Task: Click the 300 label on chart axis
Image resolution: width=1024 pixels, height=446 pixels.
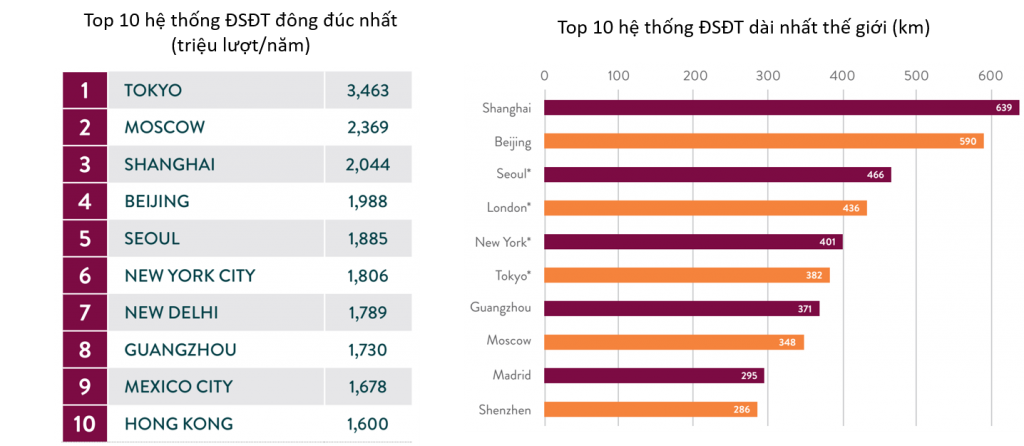Action: pyautogui.click(x=768, y=74)
